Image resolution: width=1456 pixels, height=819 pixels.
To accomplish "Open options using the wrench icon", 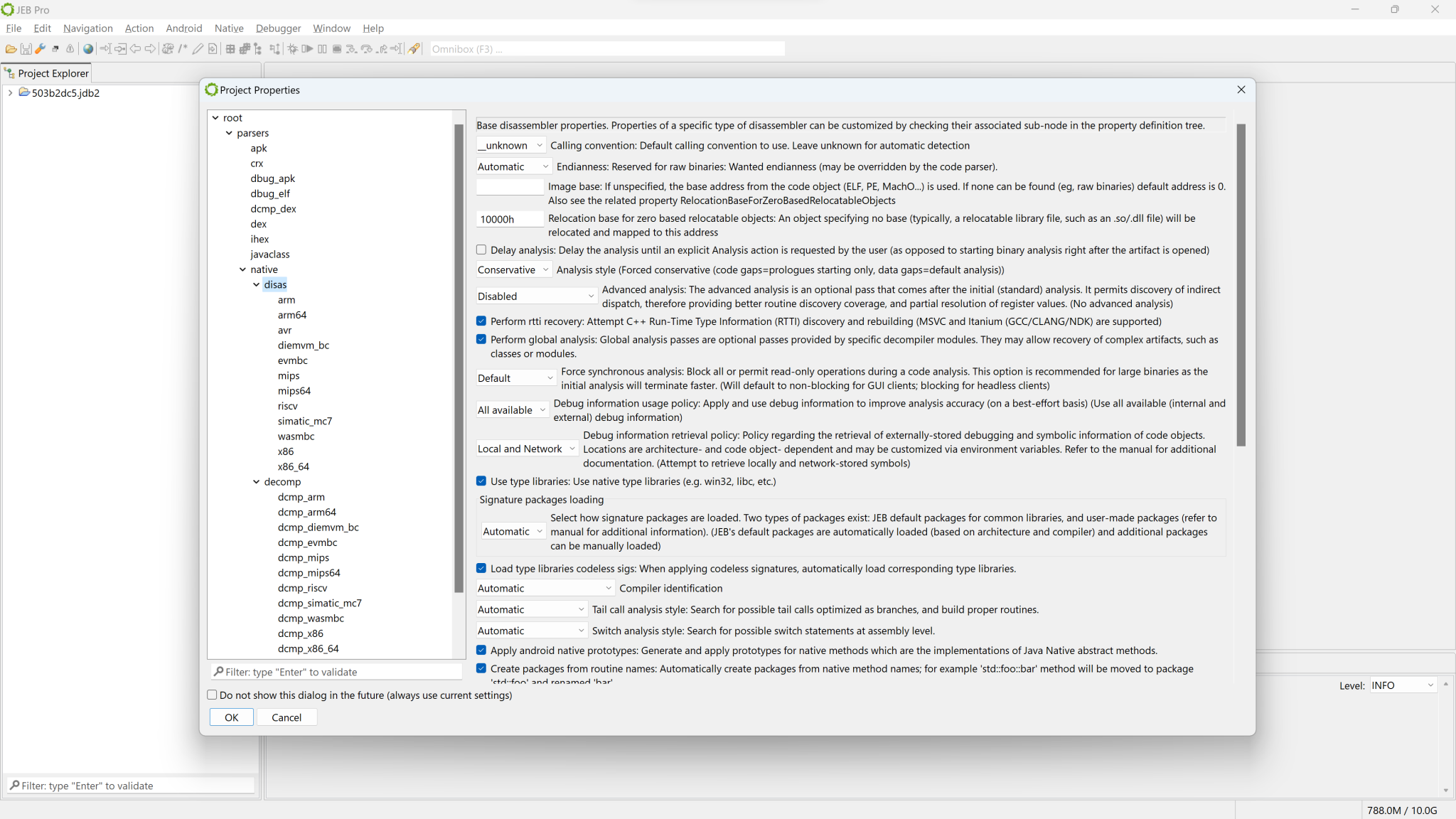I will click(x=41, y=49).
